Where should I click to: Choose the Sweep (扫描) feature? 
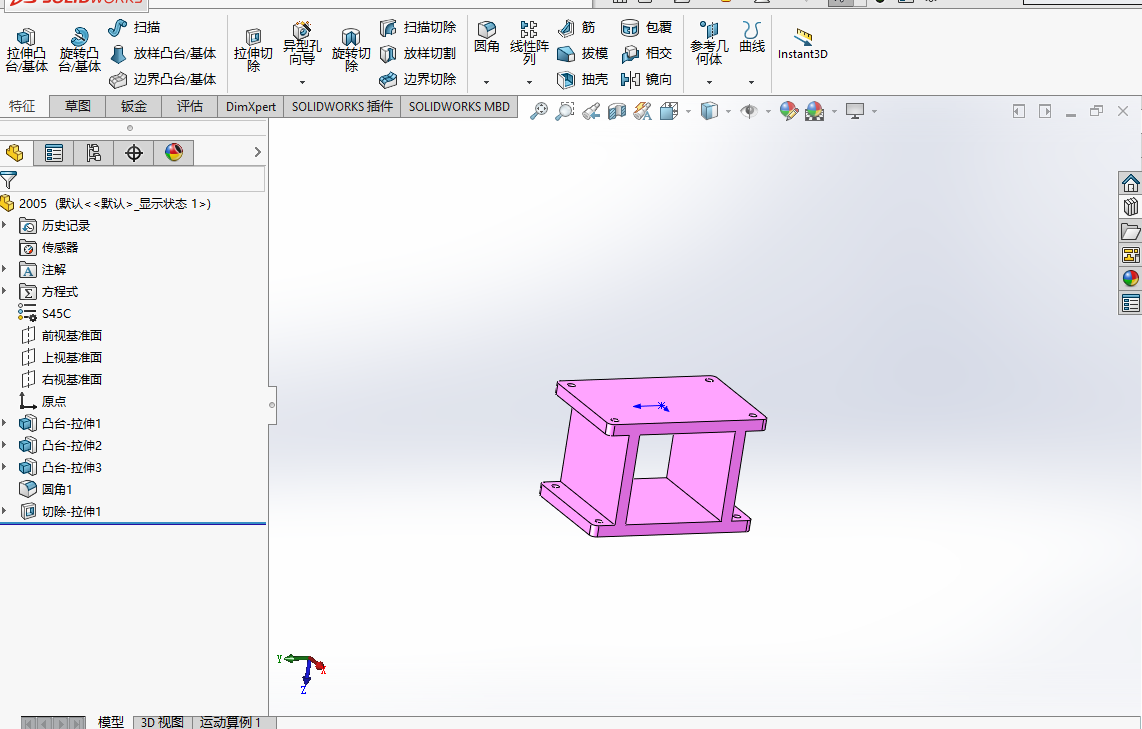(134, 28)
